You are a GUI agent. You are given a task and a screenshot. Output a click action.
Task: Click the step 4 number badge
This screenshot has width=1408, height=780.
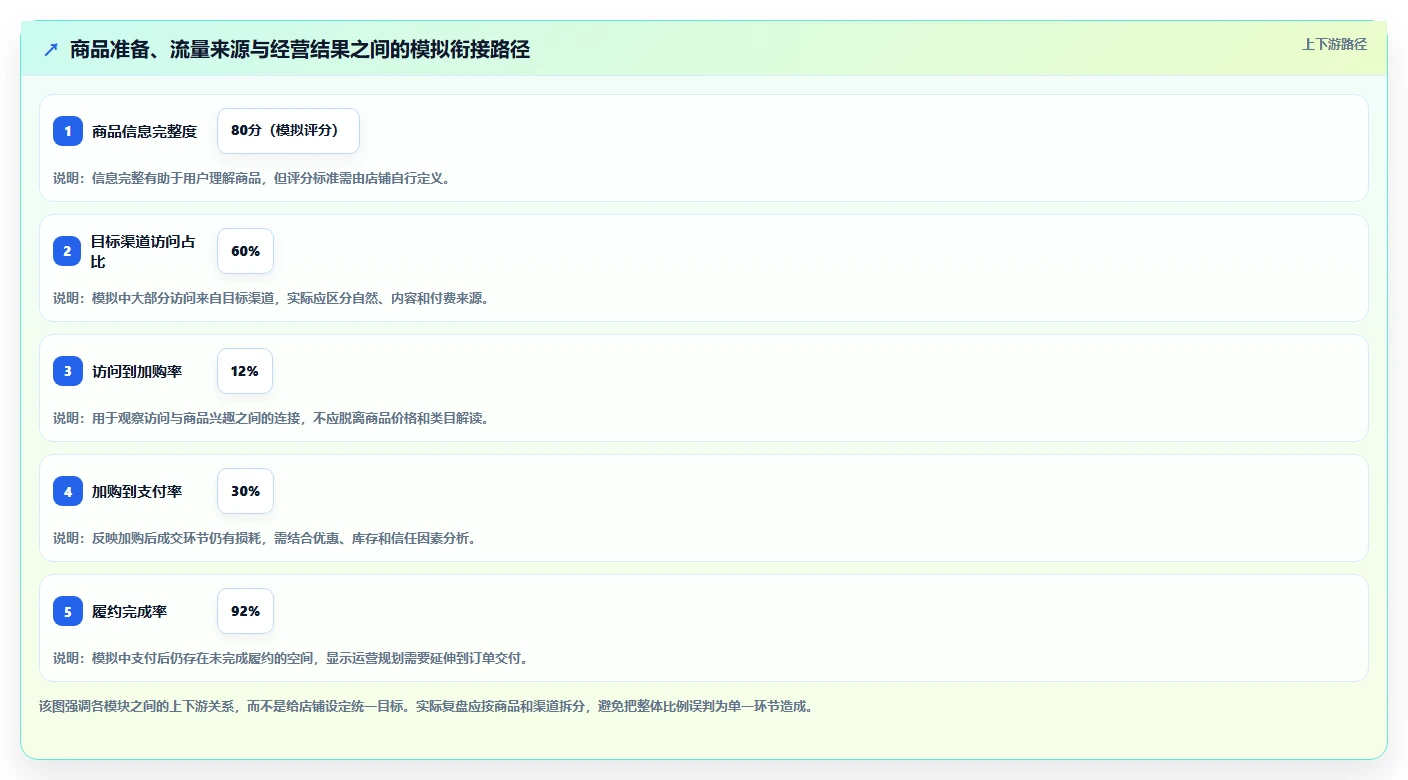[68, 491]
